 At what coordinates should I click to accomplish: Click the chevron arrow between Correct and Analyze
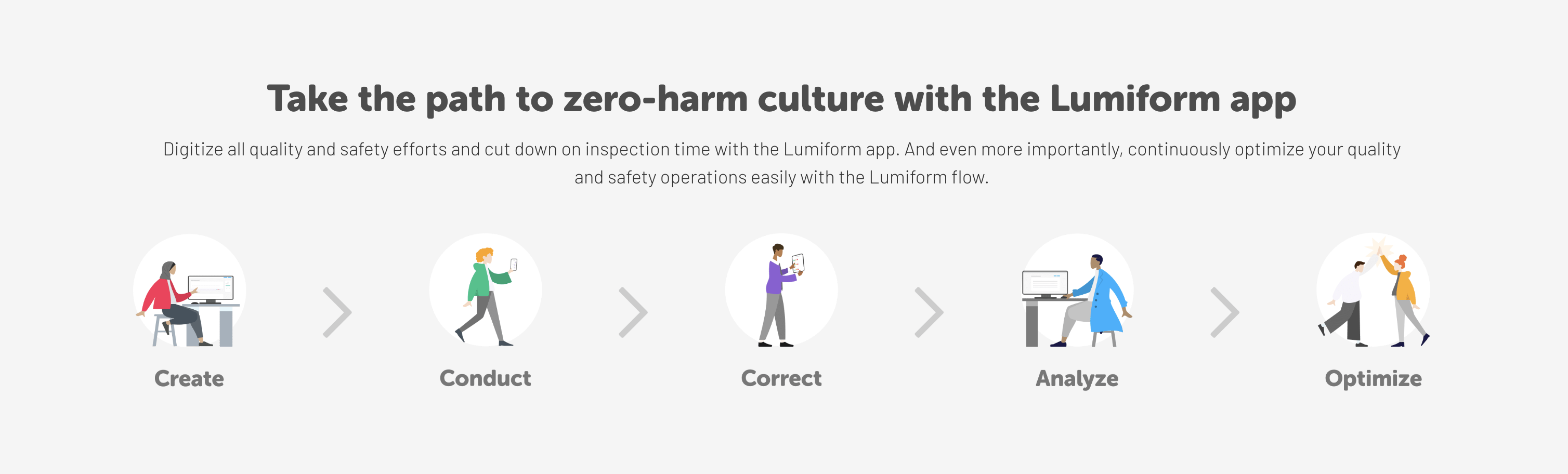(929, 312)
